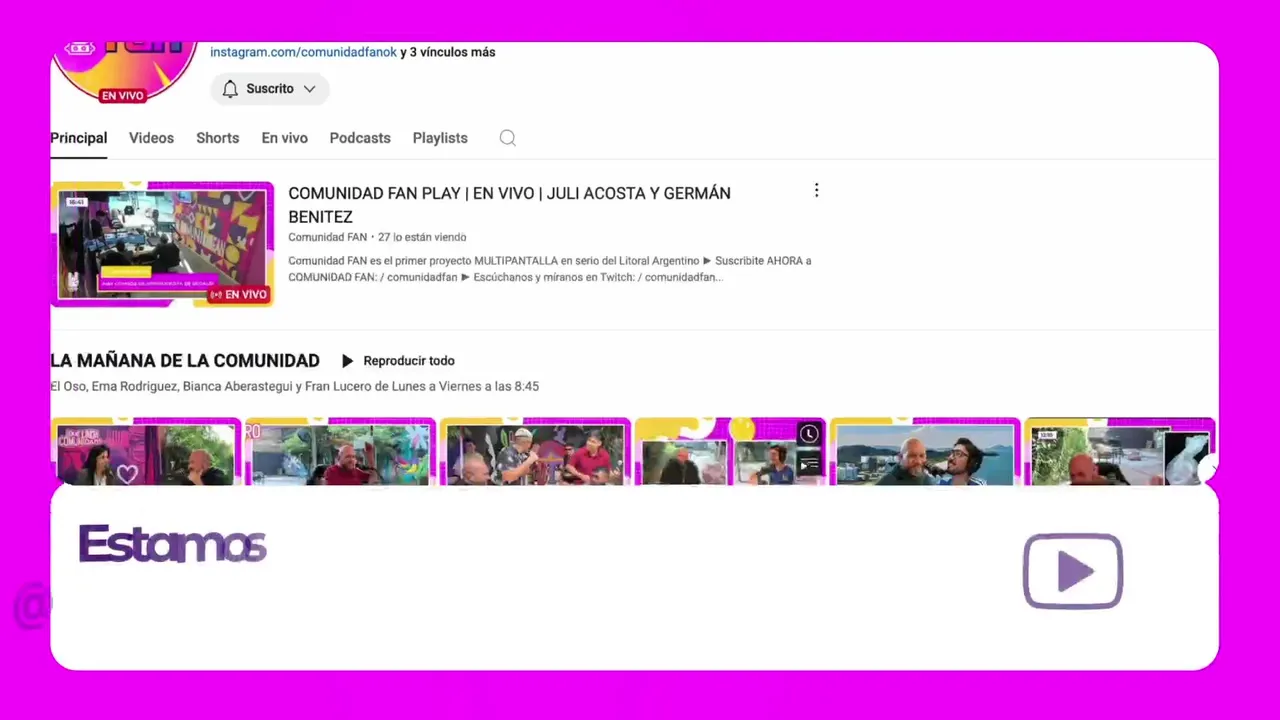The image size is (1280, 720).
Task: Click '27 lo están viendo' viewer count
Action: pos(422,237)
